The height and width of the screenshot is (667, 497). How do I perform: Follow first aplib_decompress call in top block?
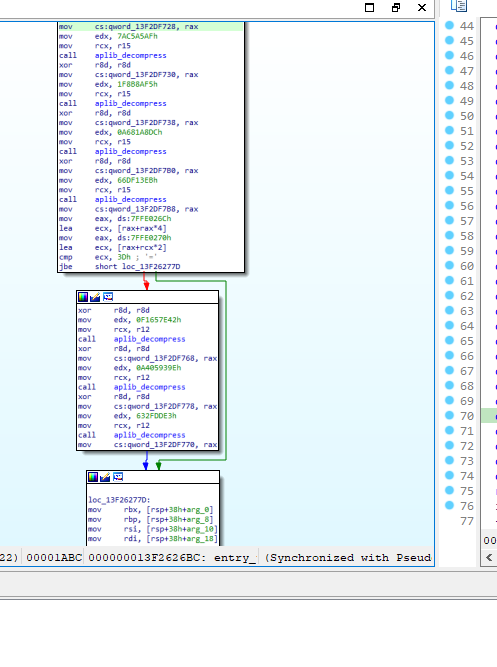(131, 55)
